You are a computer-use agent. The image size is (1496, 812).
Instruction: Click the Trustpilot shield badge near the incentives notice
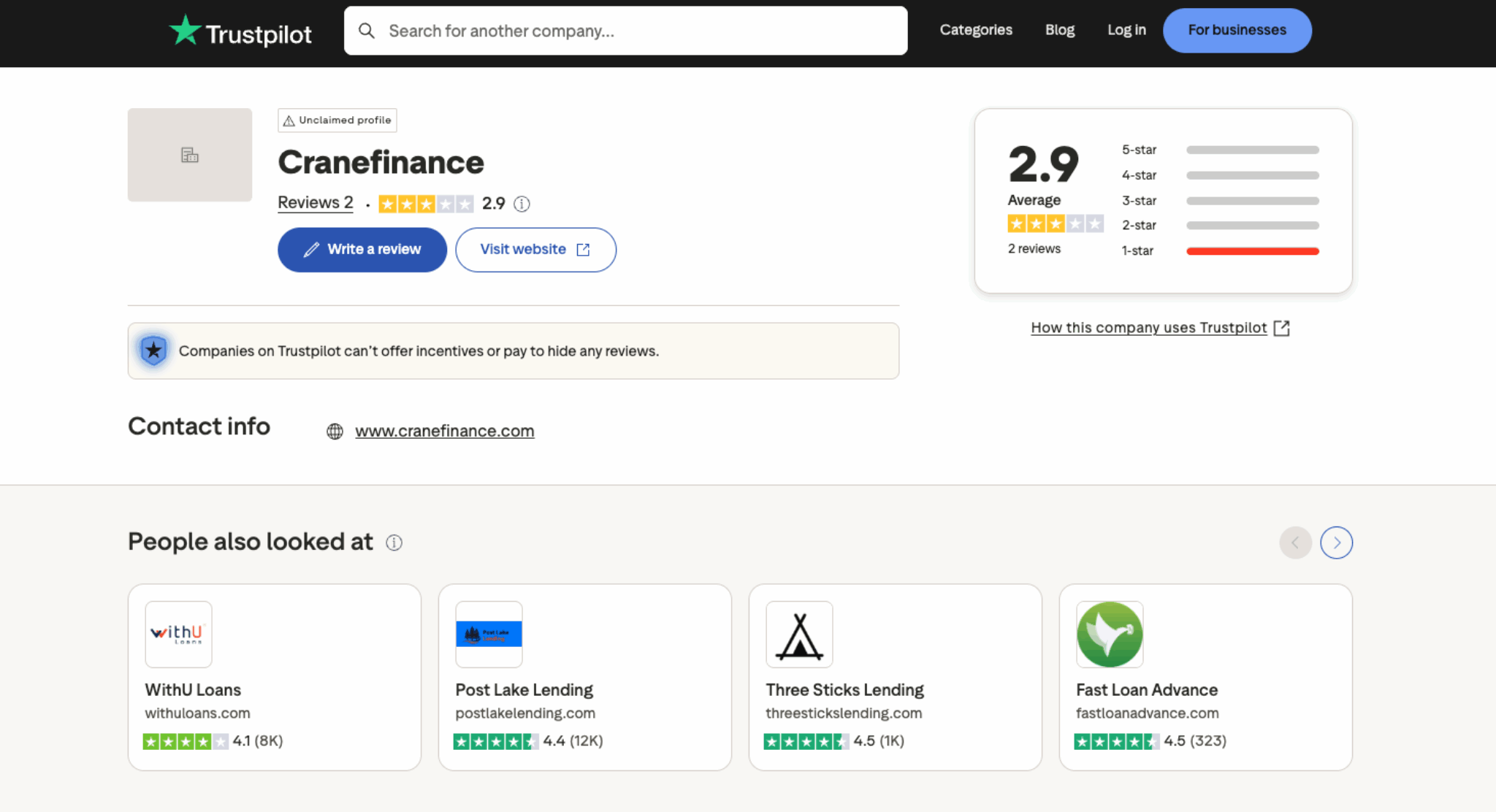[153, 351]
